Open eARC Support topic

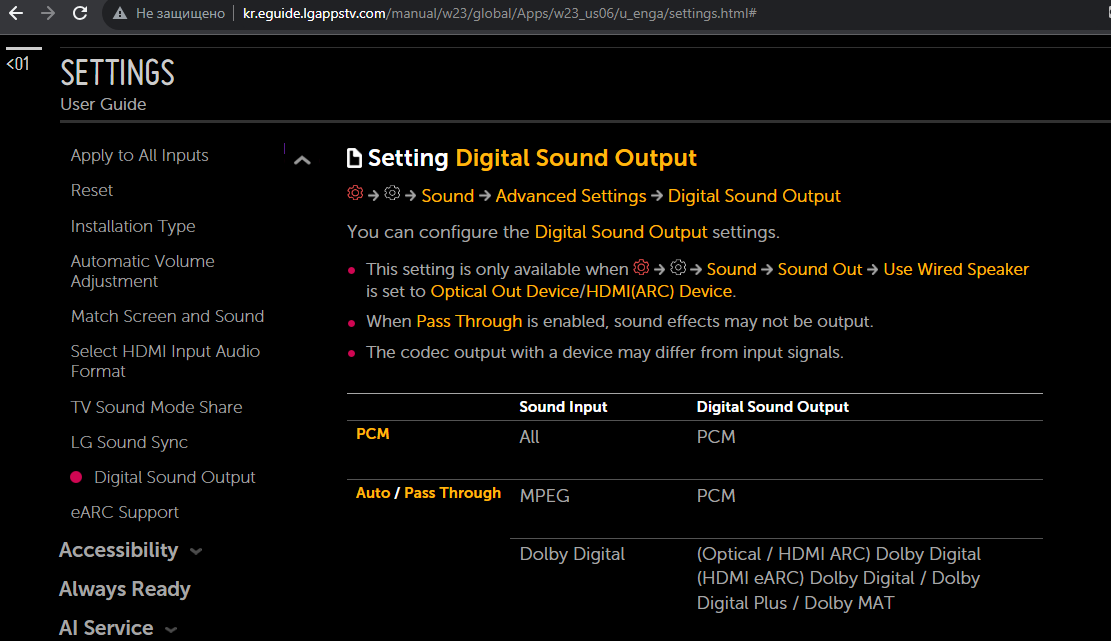pyautogui.click(x=124, y=512)
